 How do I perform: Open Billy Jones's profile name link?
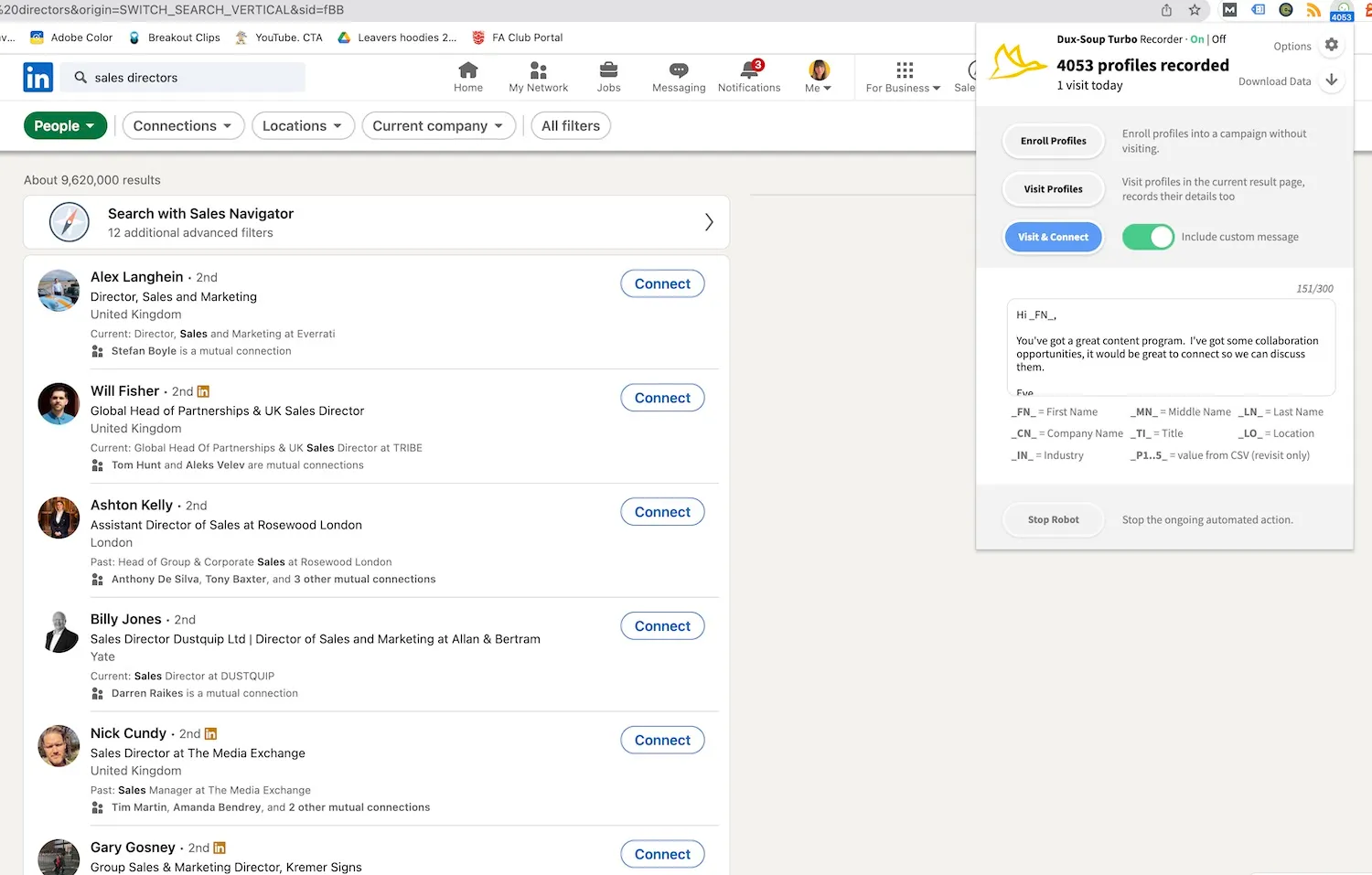pos(125,619)
